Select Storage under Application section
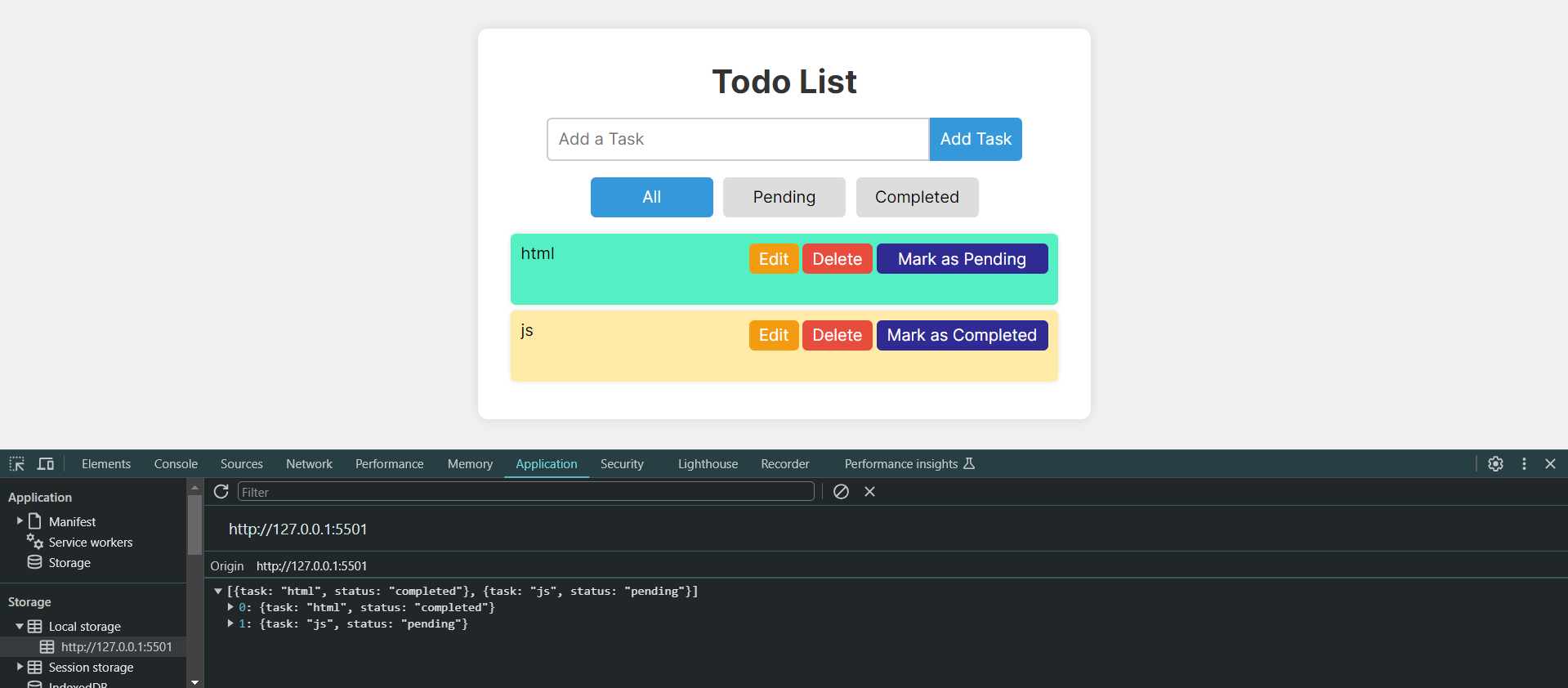1568x688 pixels. [x=69, y=563]
